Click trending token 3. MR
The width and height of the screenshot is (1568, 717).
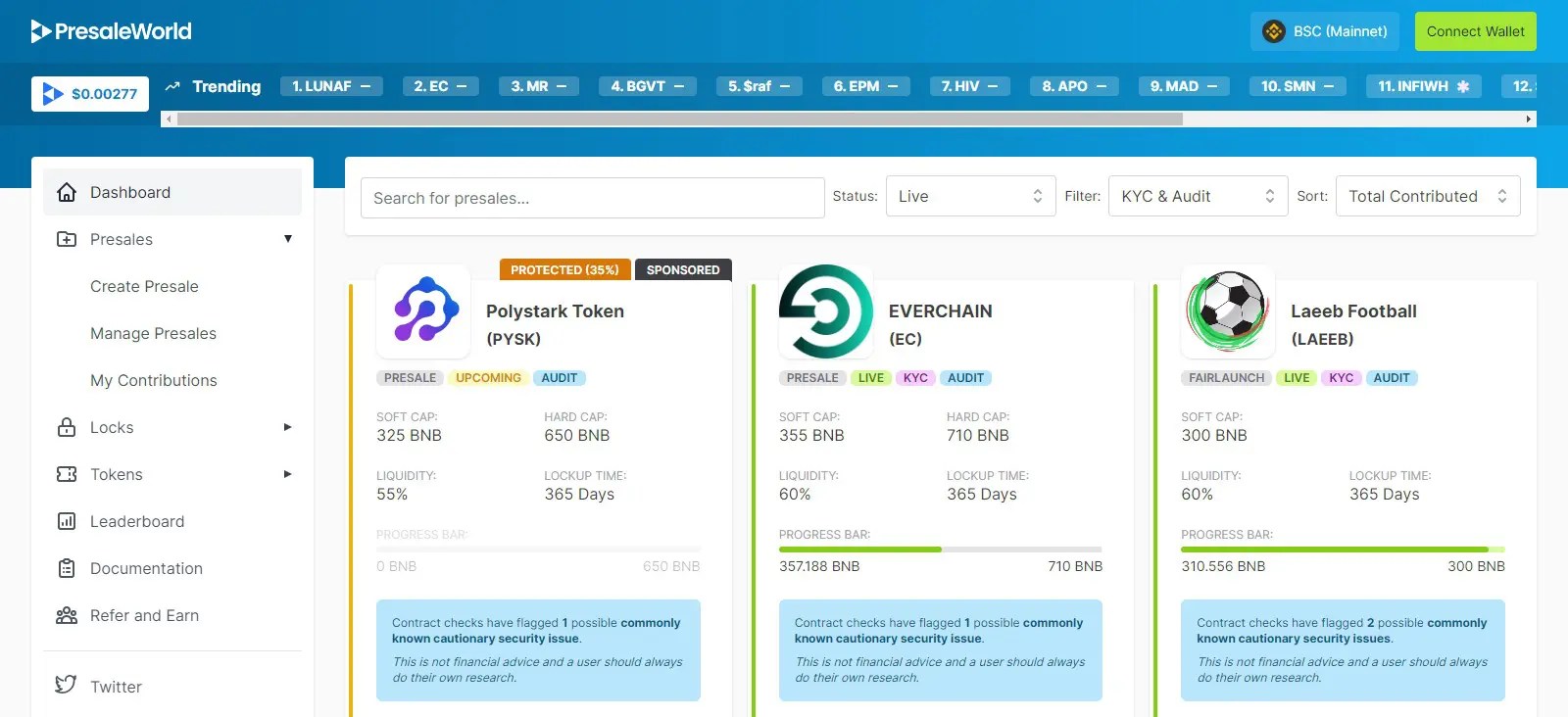539,86
